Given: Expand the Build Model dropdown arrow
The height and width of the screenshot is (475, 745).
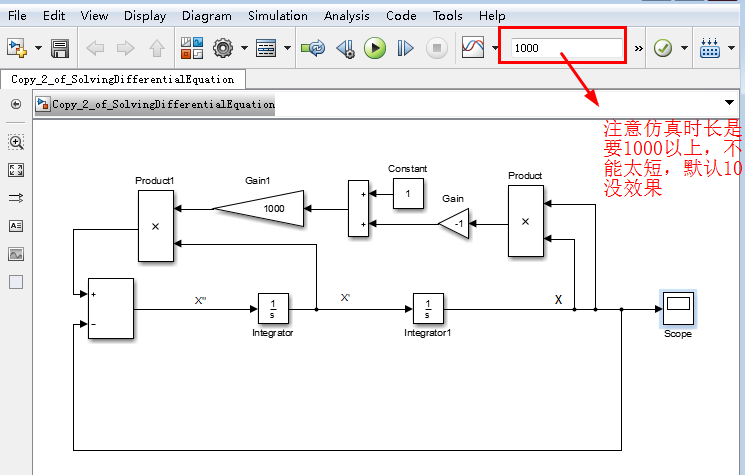Looking at the screenshot, I should coord(731,48).
